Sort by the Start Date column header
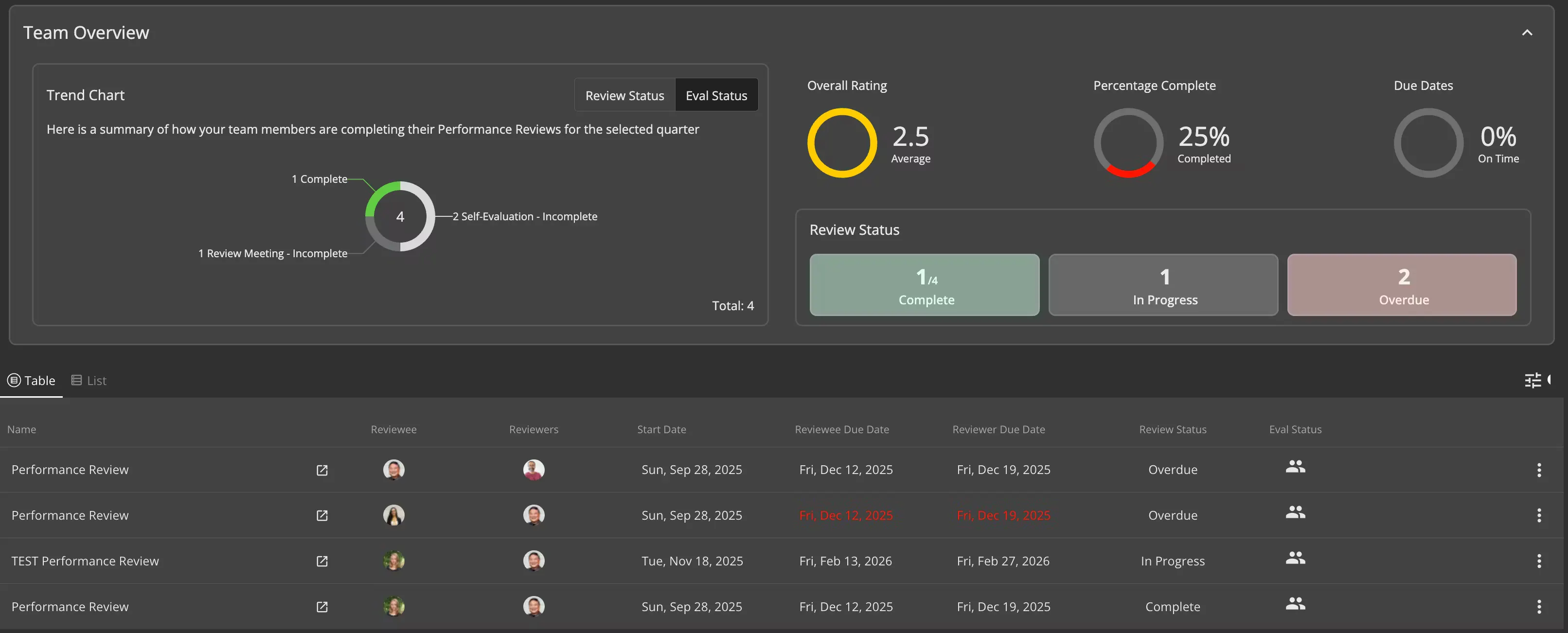 (x=661, y=429)
